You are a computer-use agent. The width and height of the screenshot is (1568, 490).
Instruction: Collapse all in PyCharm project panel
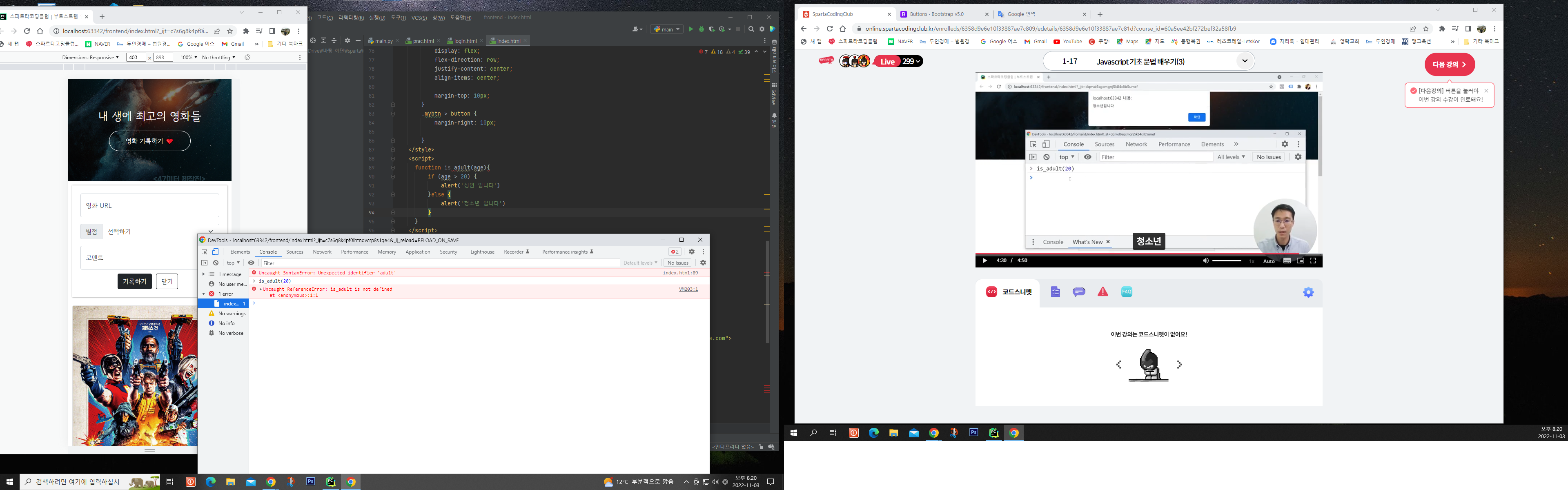(x=334, y=41)
